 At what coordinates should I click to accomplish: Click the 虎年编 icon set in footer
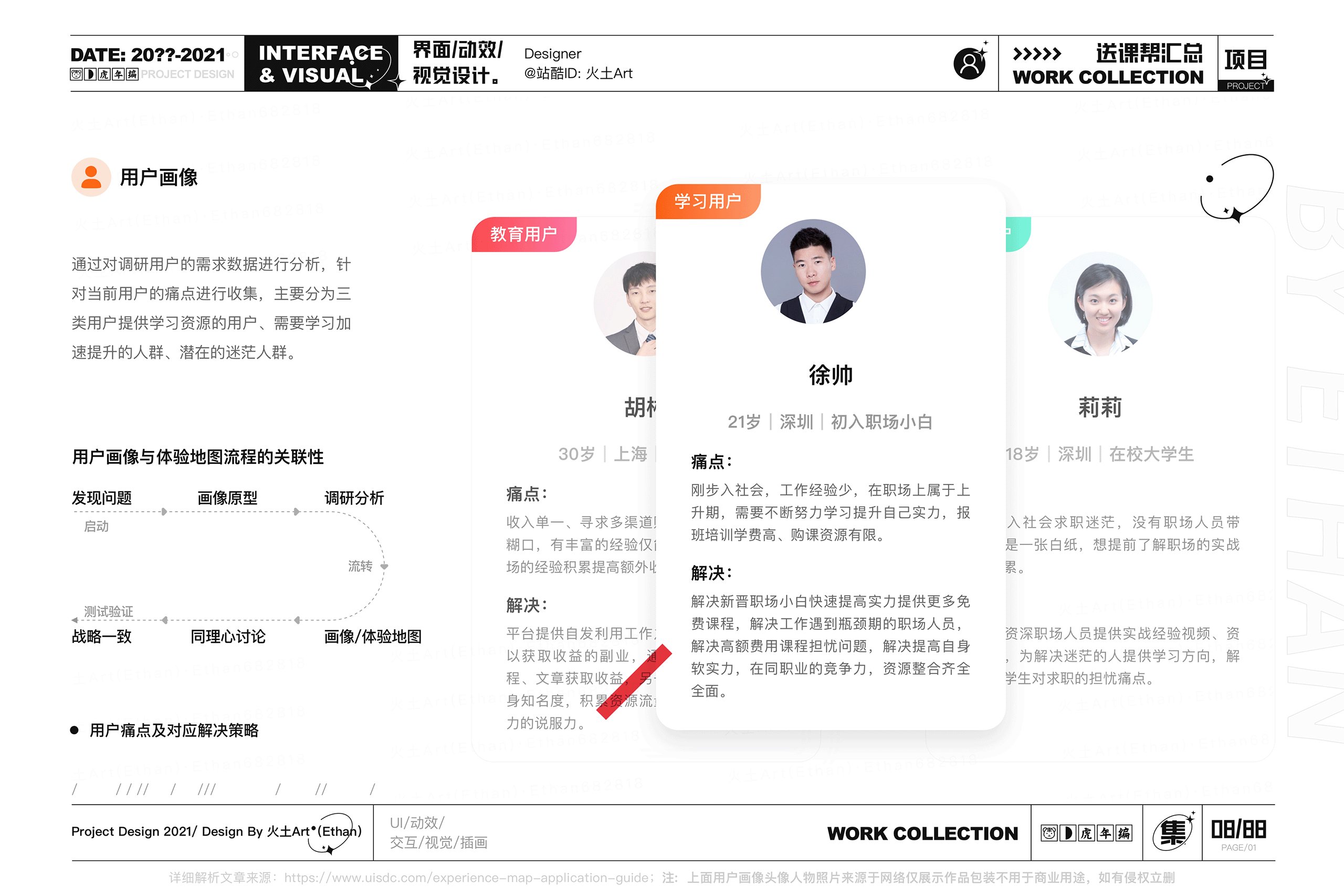point(1086,833)
